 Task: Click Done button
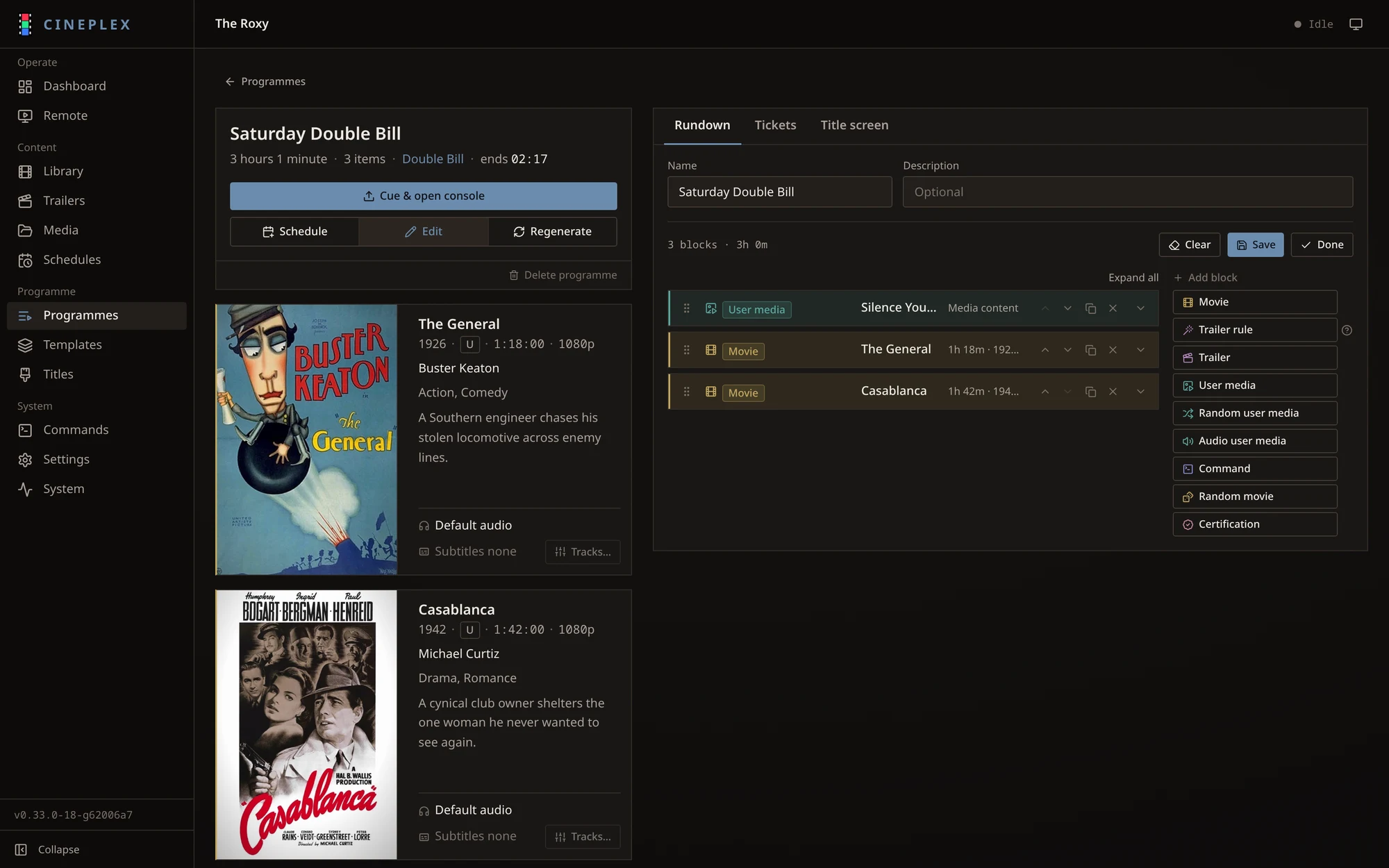coord(1322,244)
